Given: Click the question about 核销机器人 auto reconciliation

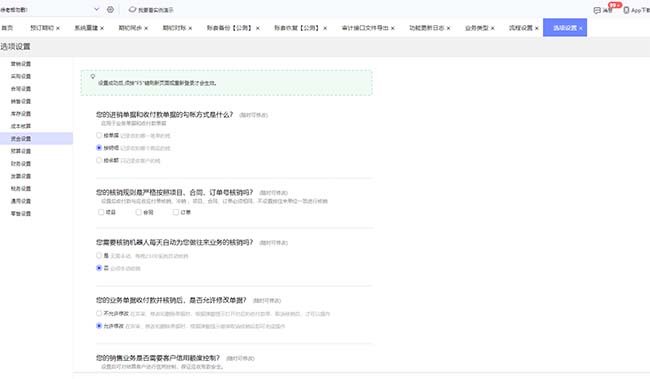Looking at the screenshot, I should [175, 242].
